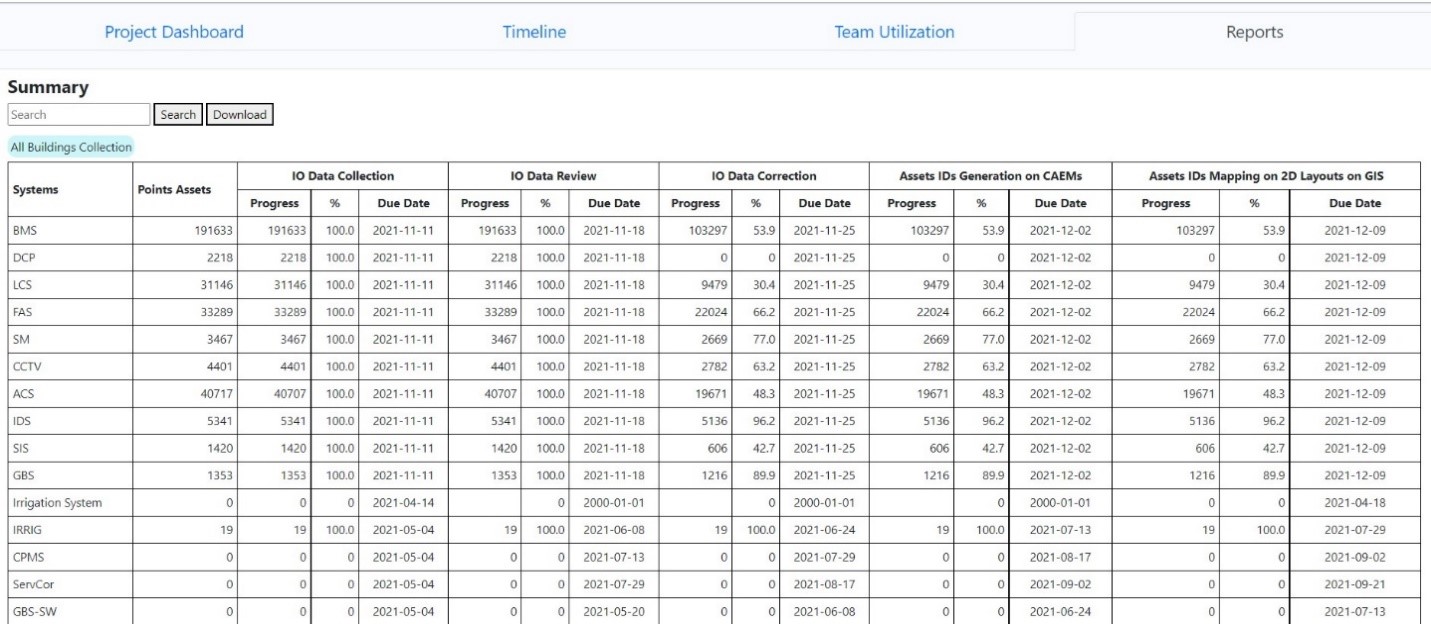The height and width of the screenshot is (624, 1431).
Task: Click the IO Data Correction group header
Action: pos(764,176)
